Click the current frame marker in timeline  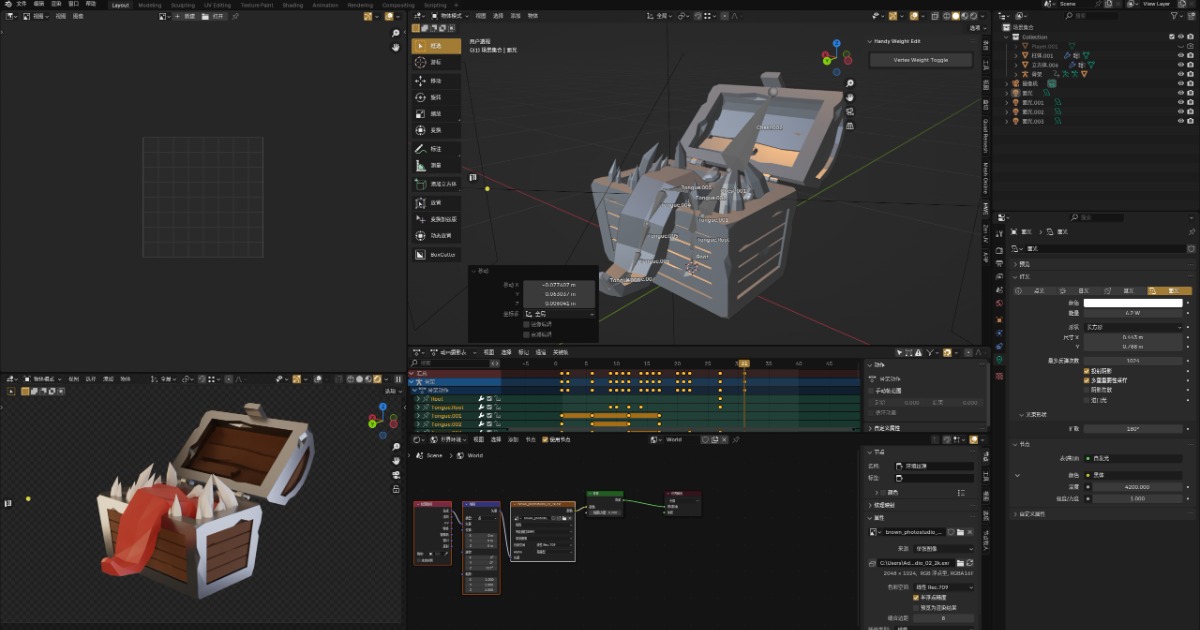tap(743, 363)
